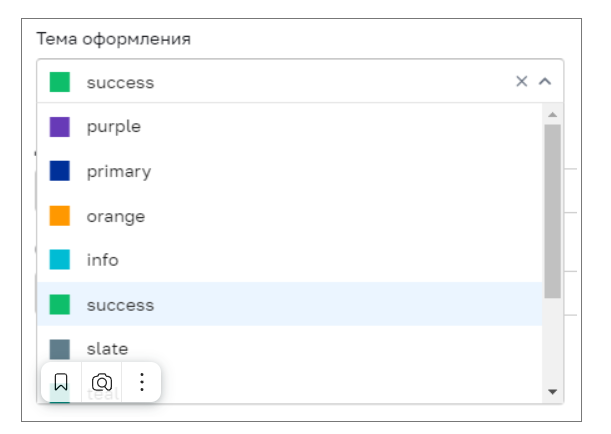This screenshot has height=434, width=611.
Task: Click the bookmark icon in floating toolbar
Action: coord(61,382)
